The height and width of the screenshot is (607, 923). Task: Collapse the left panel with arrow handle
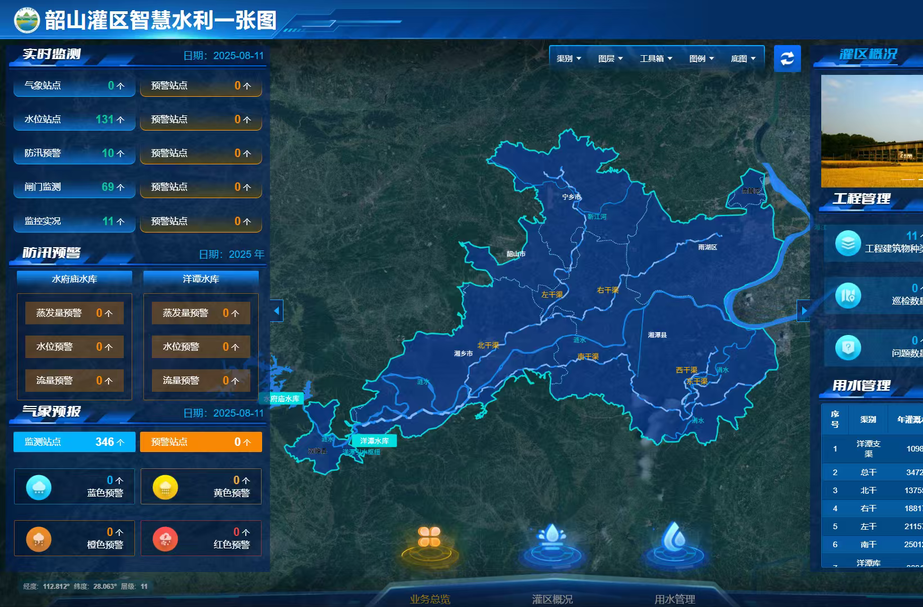277,311
